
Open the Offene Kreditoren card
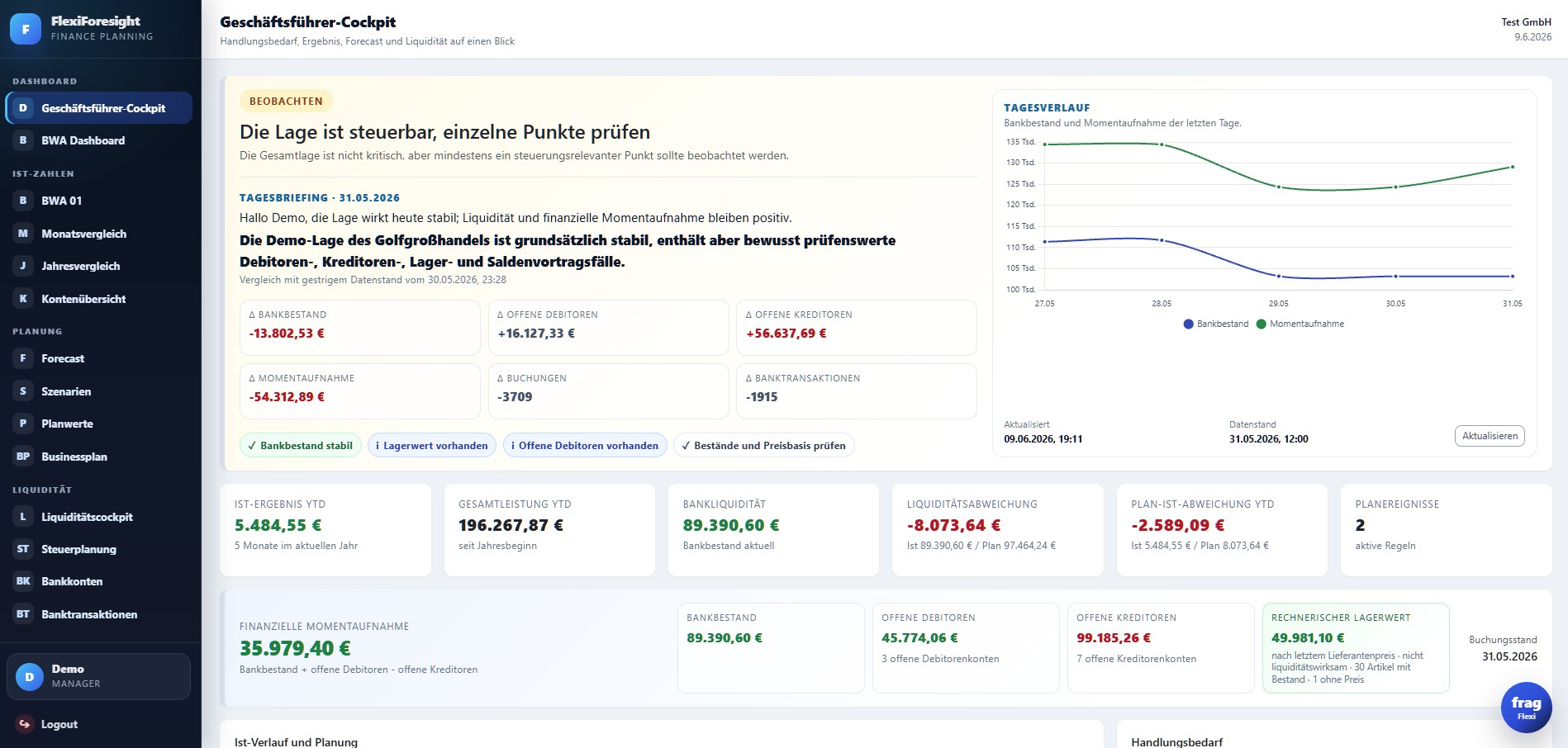1161,648
